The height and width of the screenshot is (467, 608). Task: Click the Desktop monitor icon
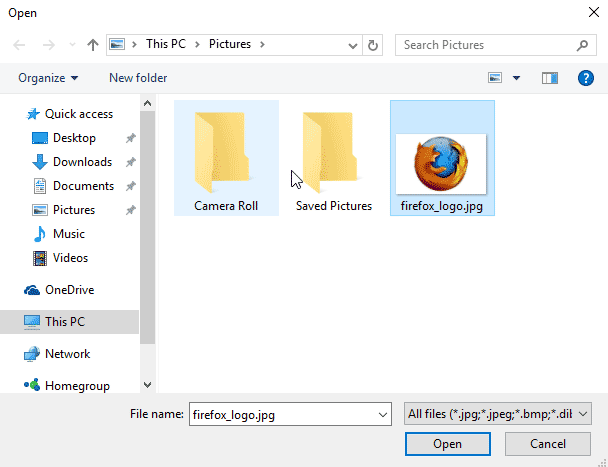click(40, 138)
